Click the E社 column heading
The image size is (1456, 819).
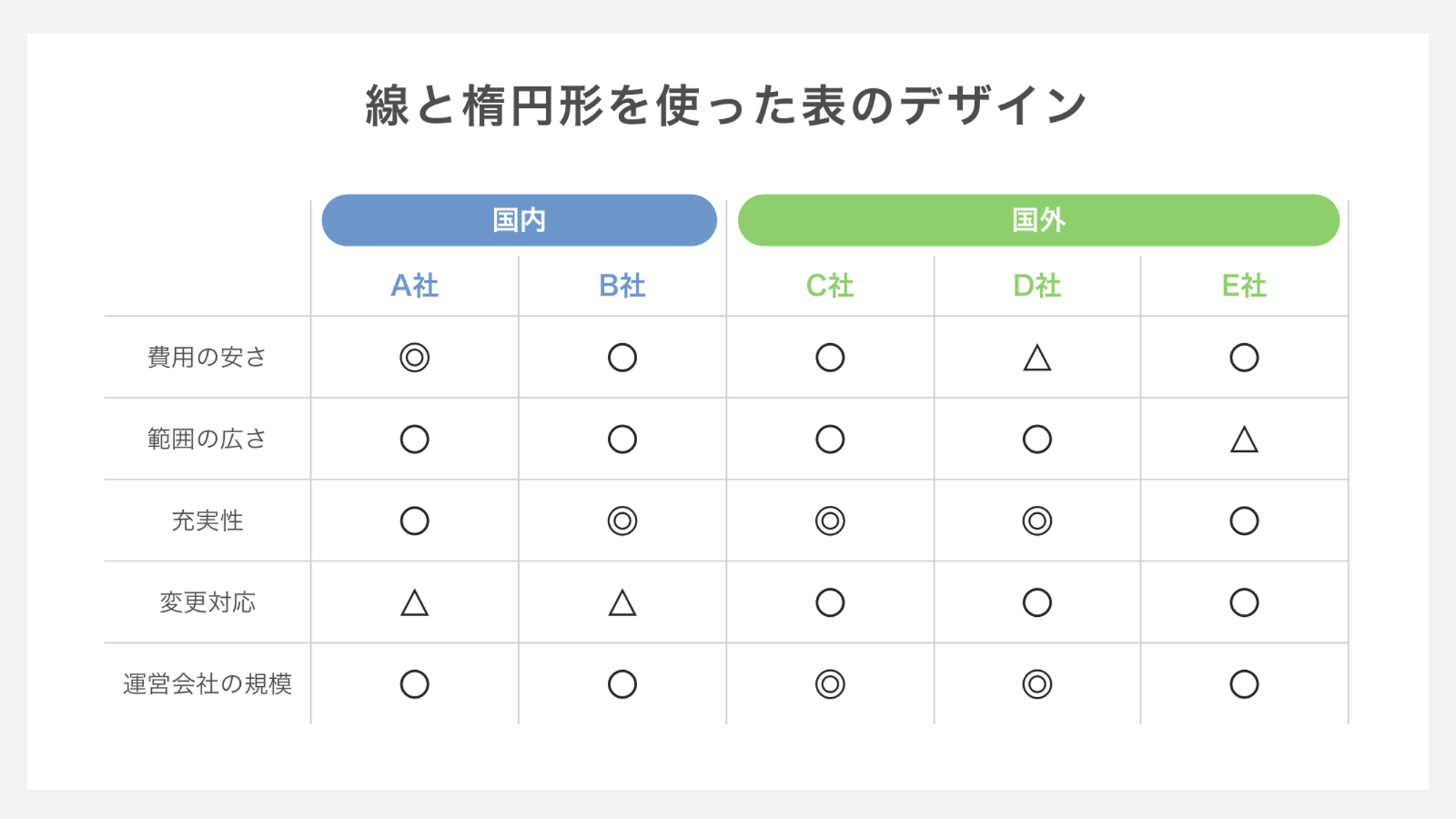click(1244, 286)
